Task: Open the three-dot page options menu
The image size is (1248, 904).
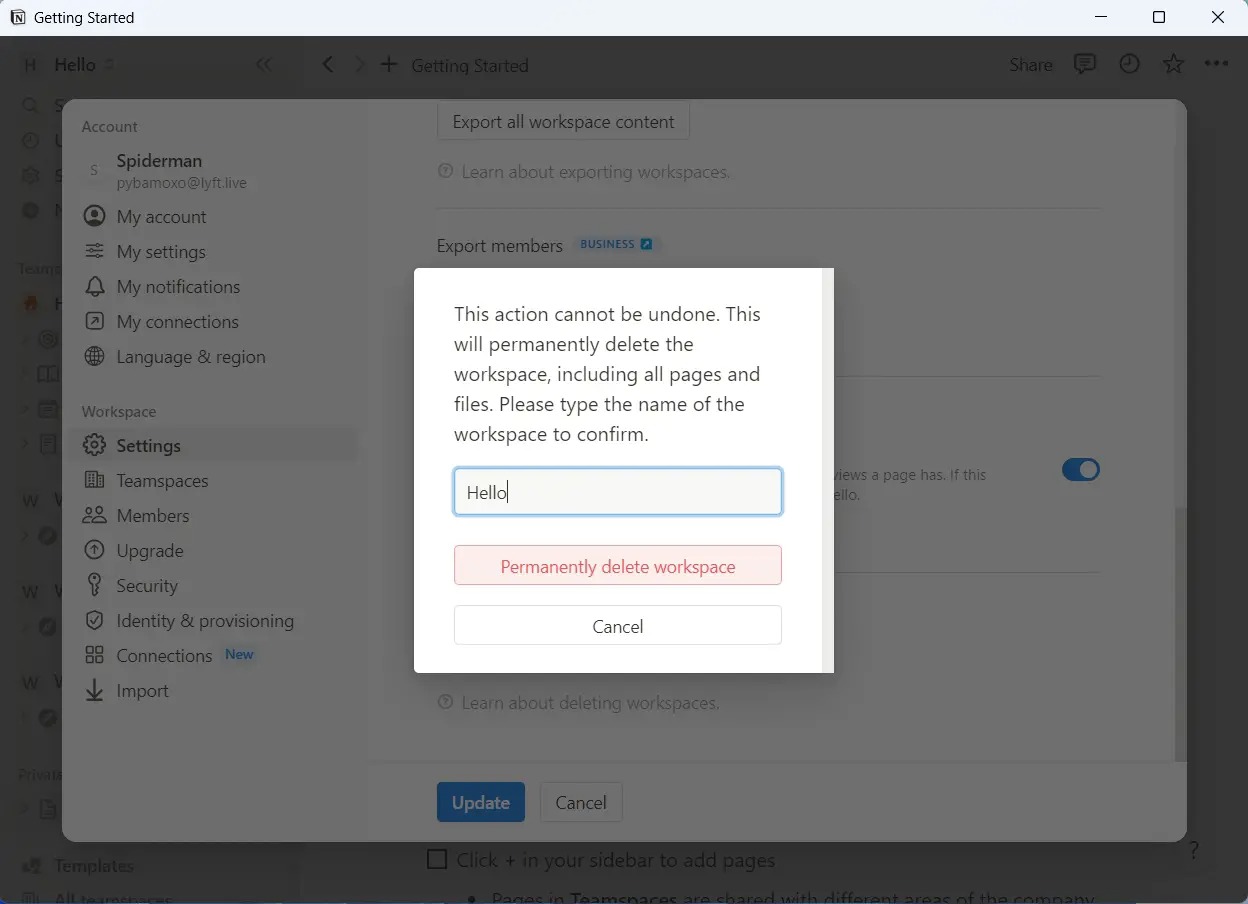Action: 1216,64
